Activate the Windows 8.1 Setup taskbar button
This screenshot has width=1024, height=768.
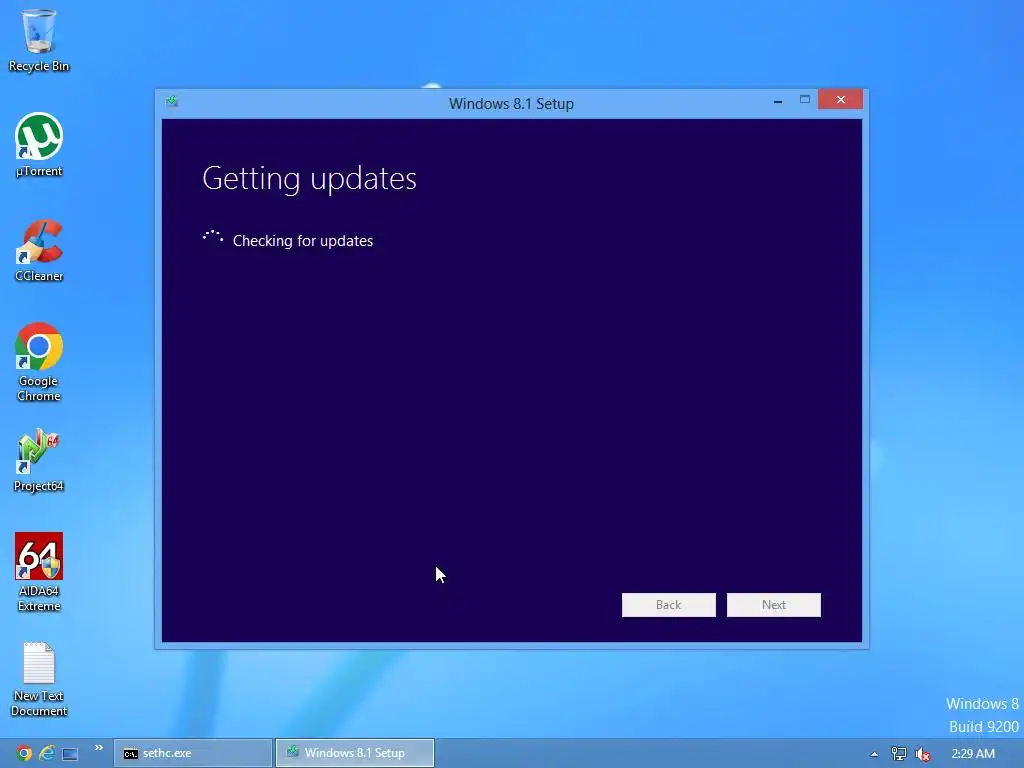coord(355,753)
